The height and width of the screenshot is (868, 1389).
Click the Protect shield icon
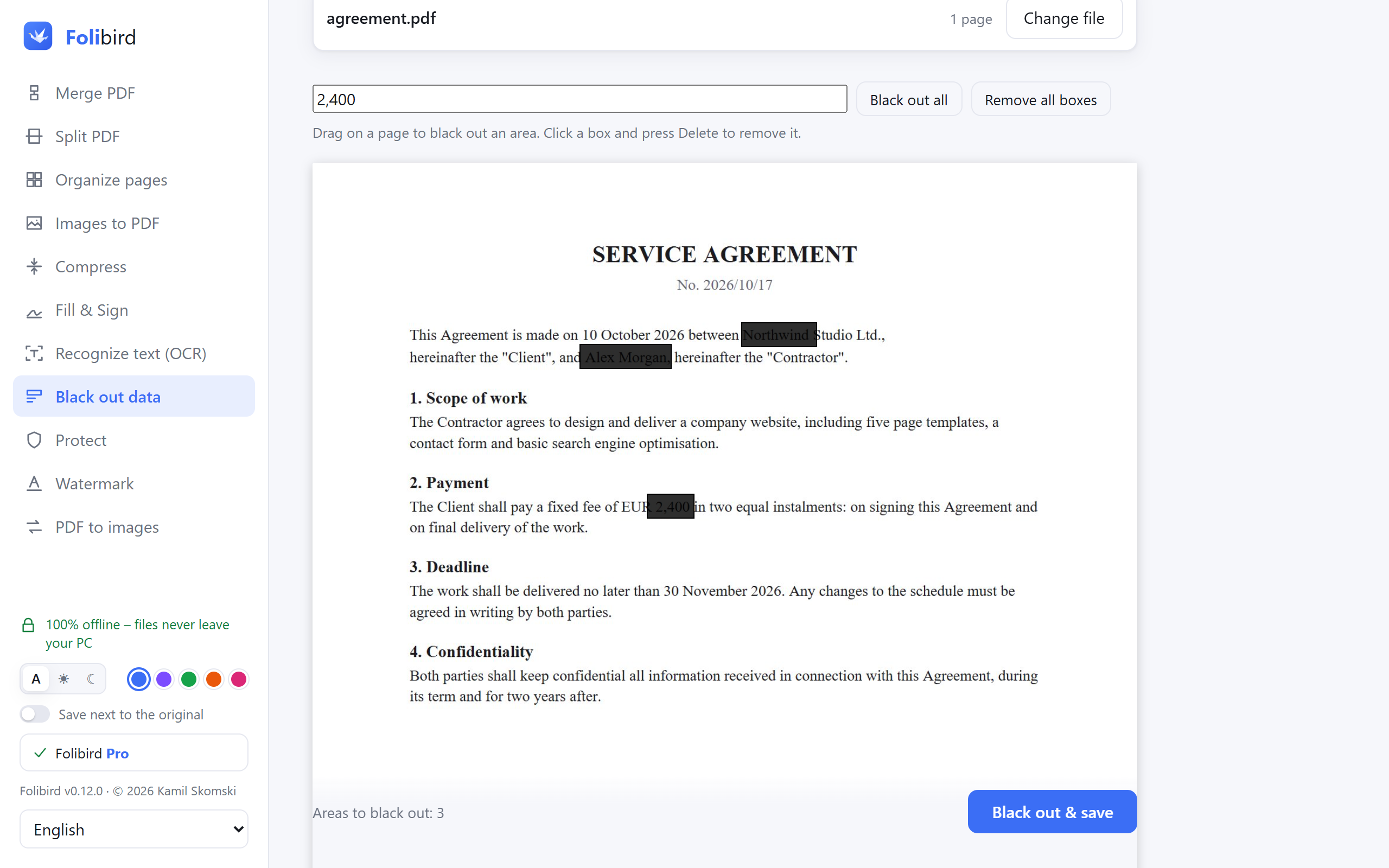(x=34, y=440)
